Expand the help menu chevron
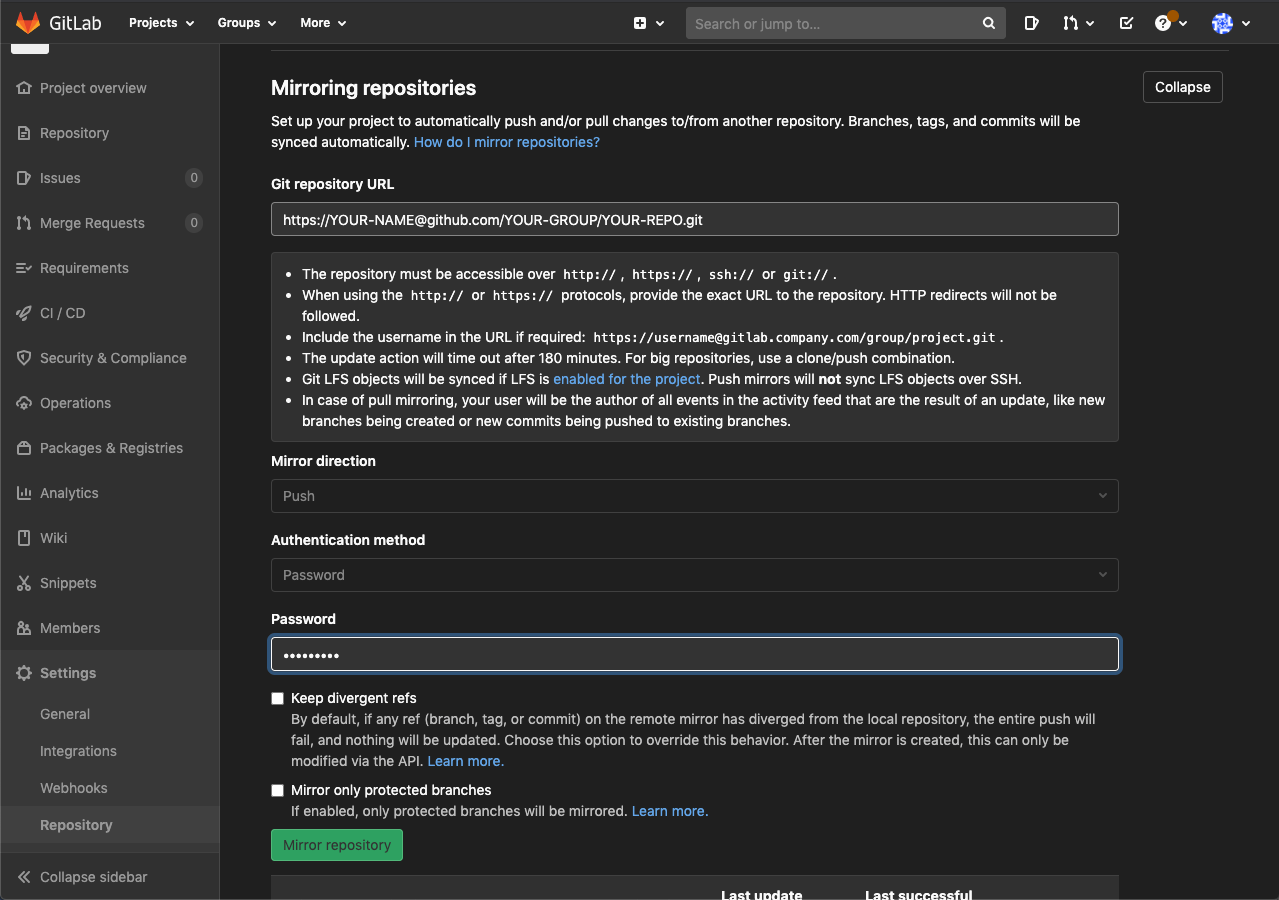The image size is (1279, 900). [x=1183, y=23]
